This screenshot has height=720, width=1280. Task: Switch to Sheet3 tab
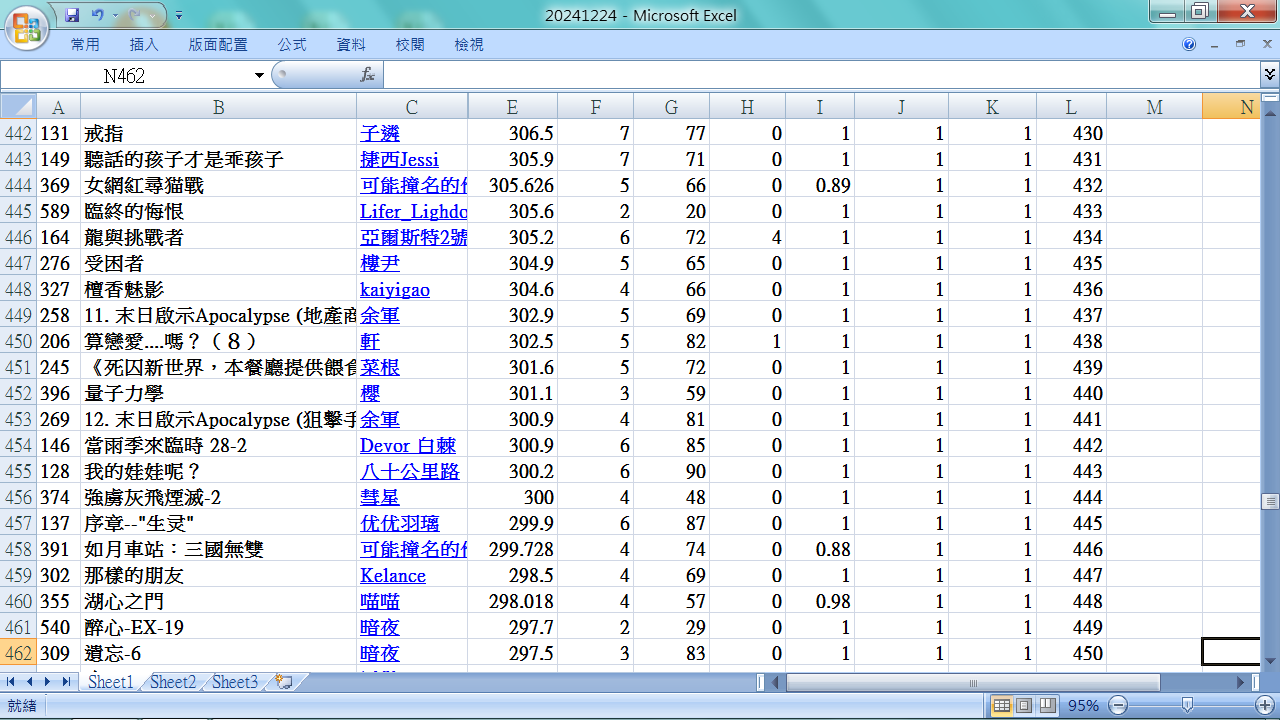point(235,682)
